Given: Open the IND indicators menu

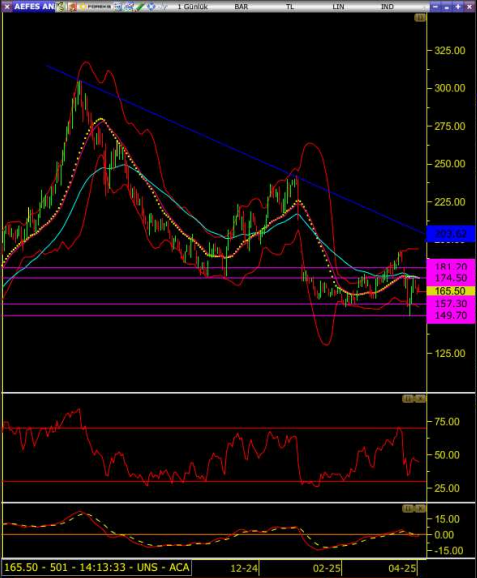Looking at the screenshot, I should click(x=387, y=7).
